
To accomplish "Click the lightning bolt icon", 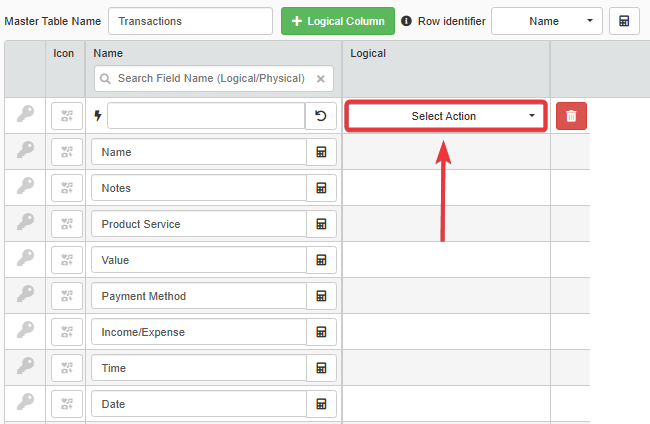I will coord(98,116).
